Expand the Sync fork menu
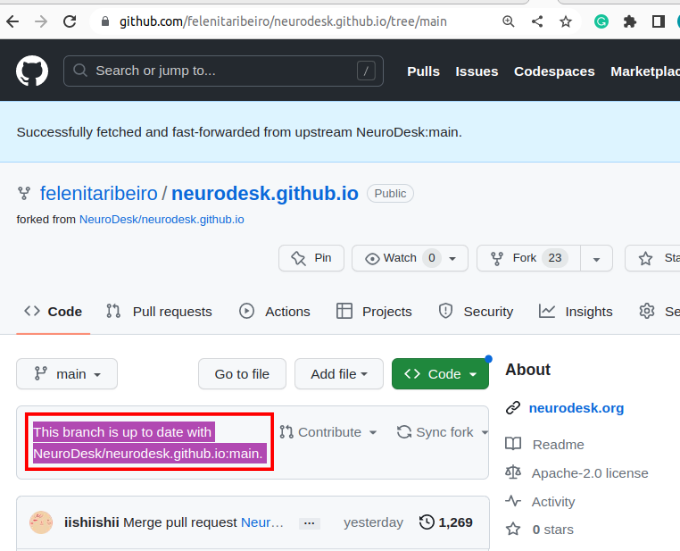The height and width of the screenshot is (551, 680). pyautogui.click(x=443, y=432)
